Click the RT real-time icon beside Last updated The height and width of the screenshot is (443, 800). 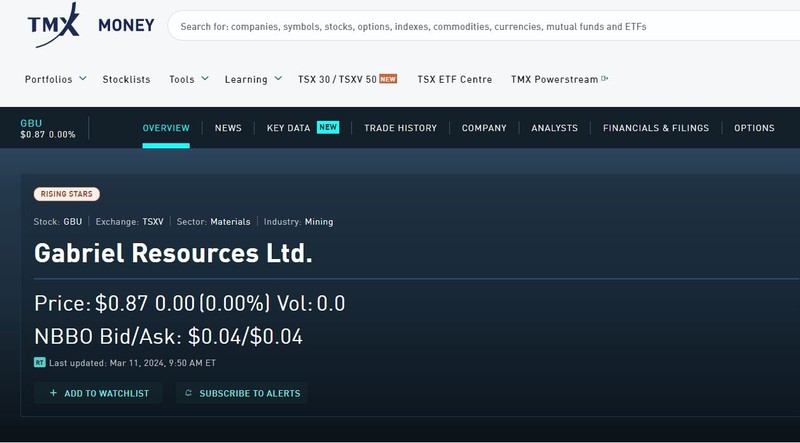coord(40,362)
